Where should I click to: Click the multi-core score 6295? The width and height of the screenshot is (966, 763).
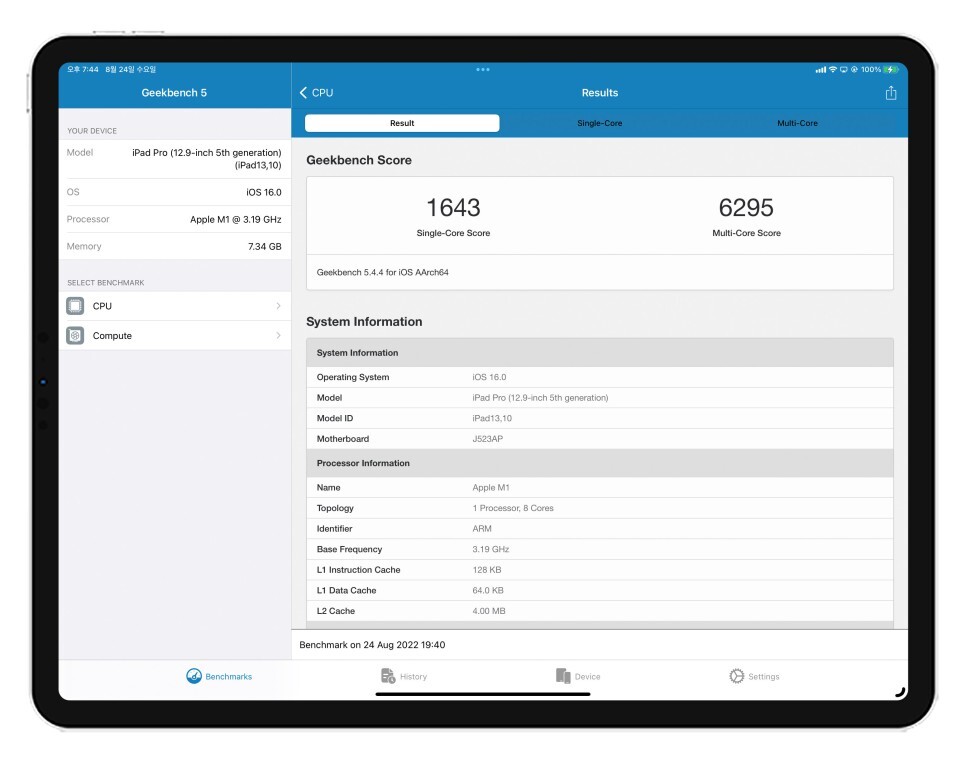click(746, 208)
